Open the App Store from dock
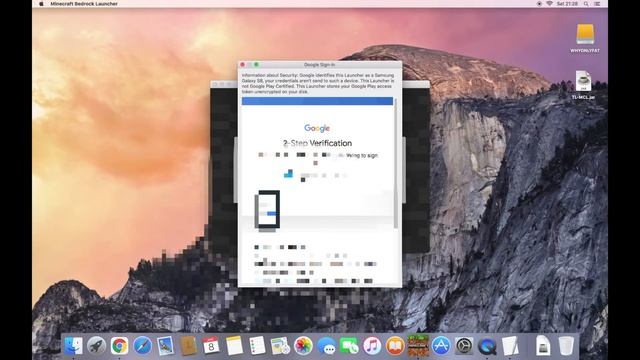The height and width of the screenshot is (360, 640). 441,346
